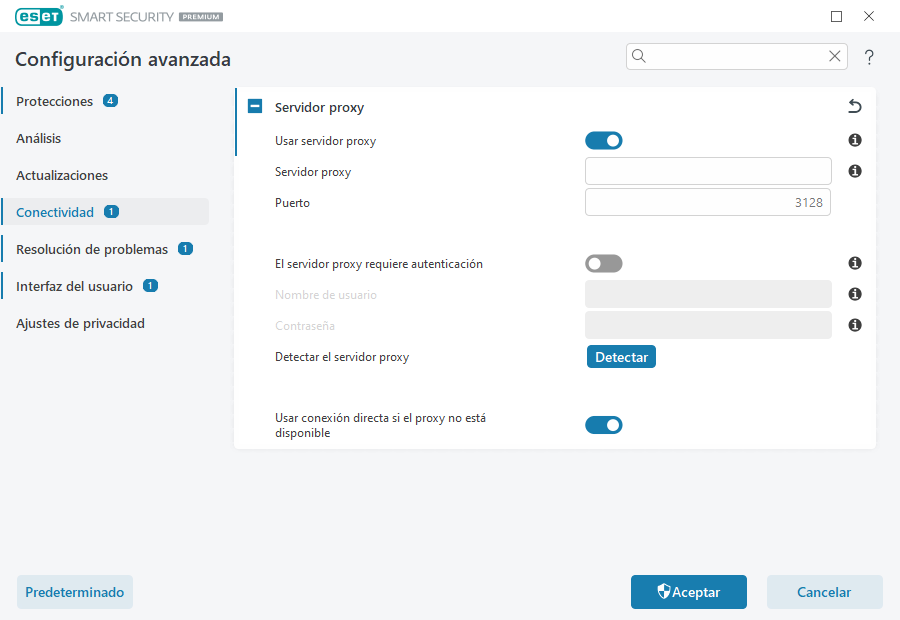
Task: Click the revert arrow beside Servidor proxy
Action: coord(853,106)
